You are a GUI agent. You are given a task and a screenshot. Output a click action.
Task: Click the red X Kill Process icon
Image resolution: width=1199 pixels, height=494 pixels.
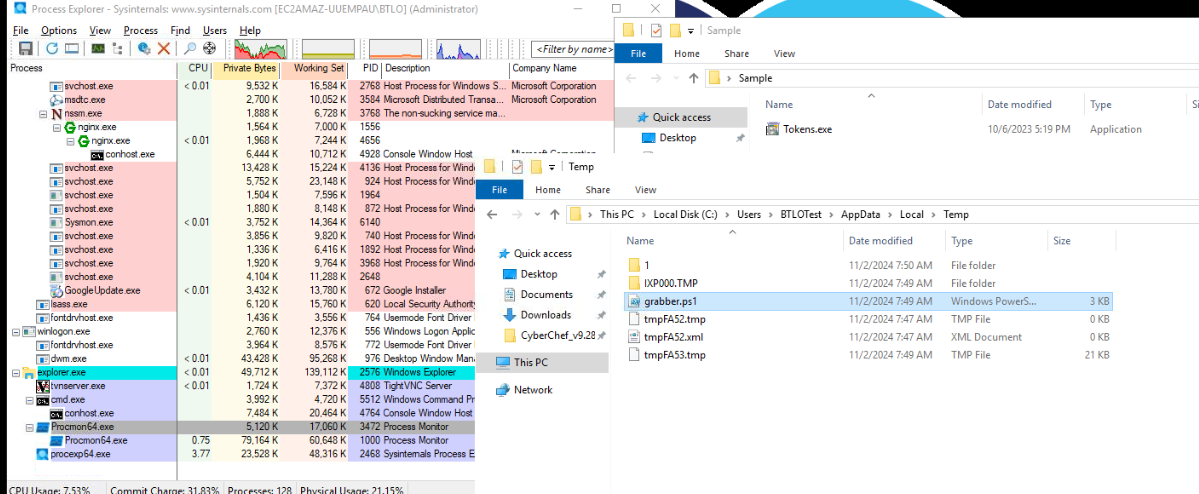point(164,49)
